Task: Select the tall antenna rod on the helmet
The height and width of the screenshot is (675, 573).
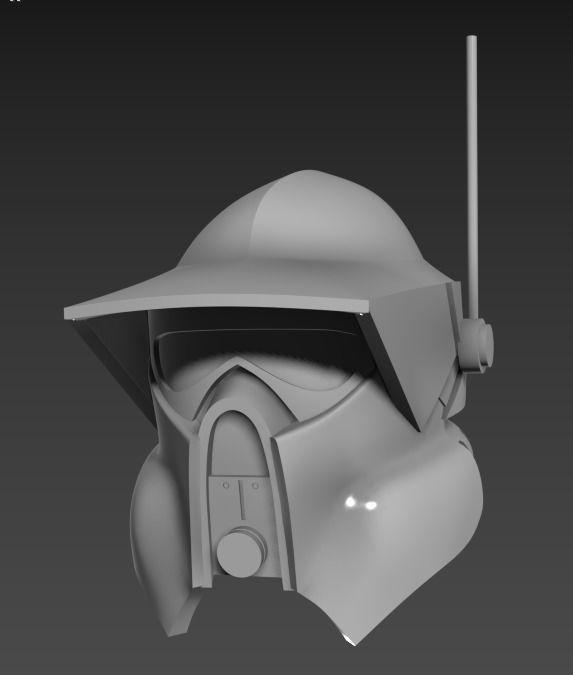Action: pos(472,179)
